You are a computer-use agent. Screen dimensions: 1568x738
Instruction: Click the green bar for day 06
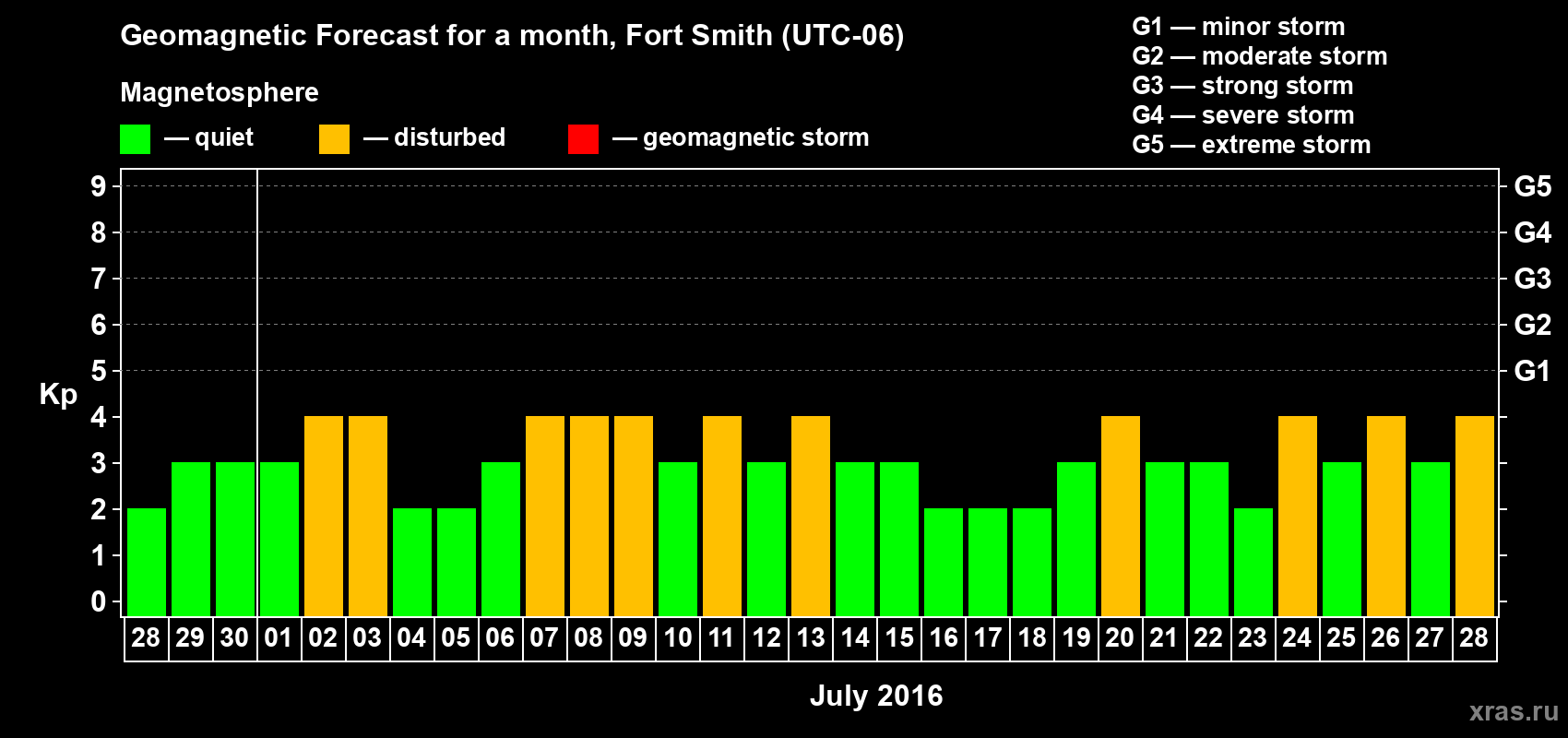[x=501, y=540]
